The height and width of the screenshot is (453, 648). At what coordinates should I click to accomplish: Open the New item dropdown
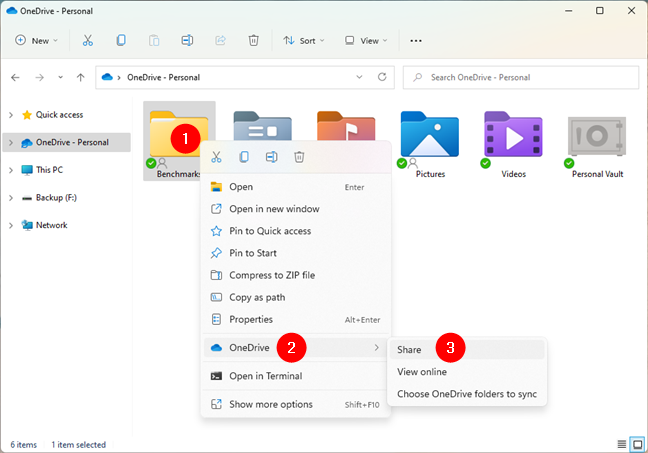click(x=36, y=41)
